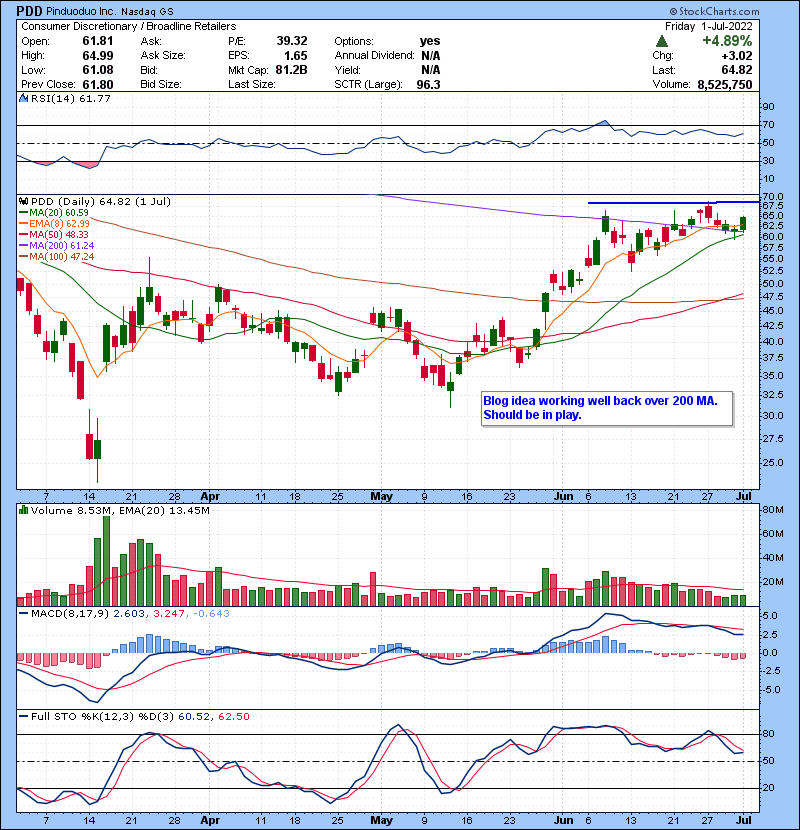Click the 25.0 price axis label

(772, 463)
